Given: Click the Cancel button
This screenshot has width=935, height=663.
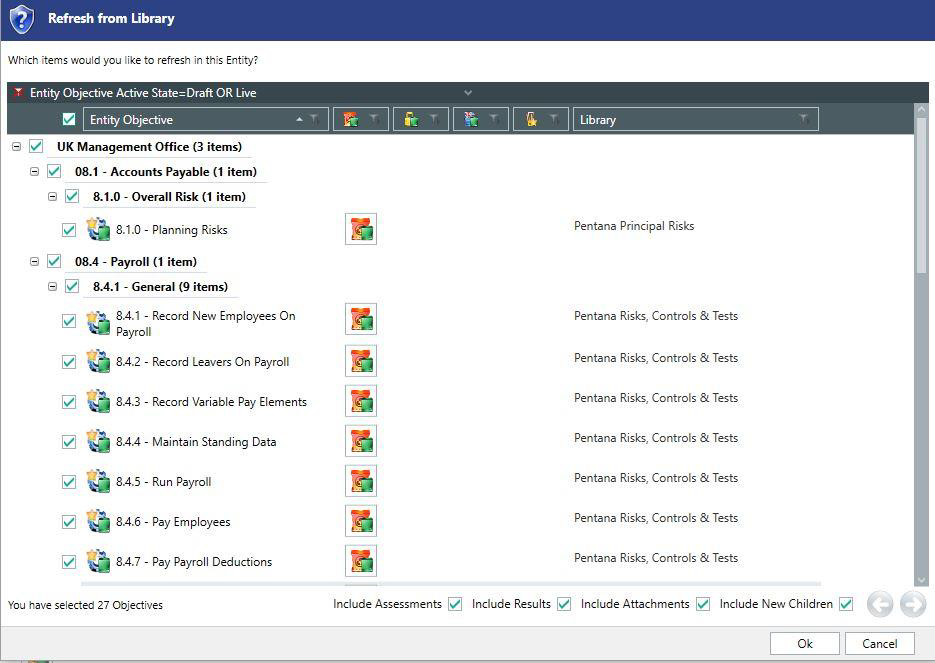Looking at the screenshot, I should coord(880,643).
